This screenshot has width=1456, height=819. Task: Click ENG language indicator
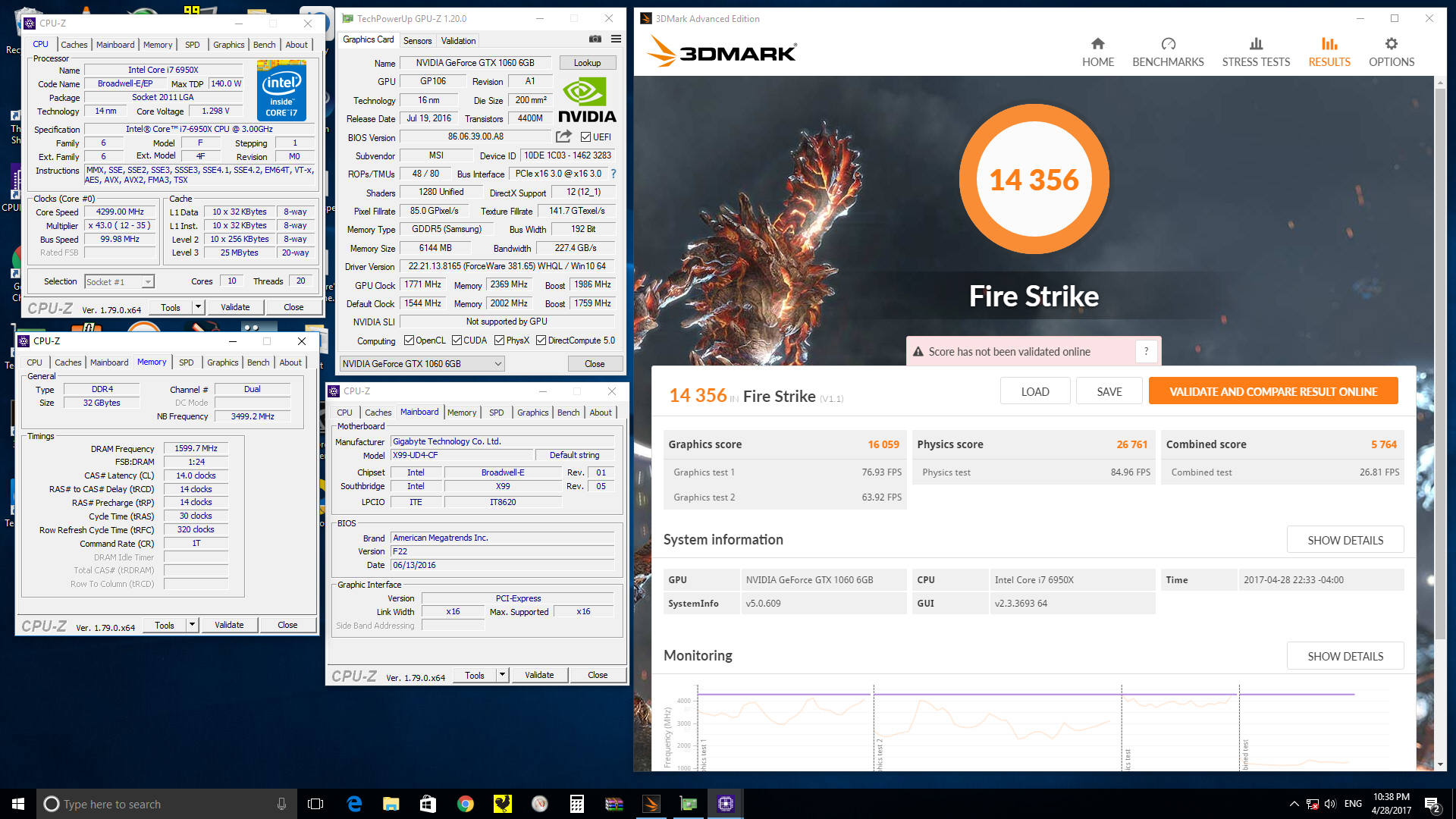coord(1353,804)
